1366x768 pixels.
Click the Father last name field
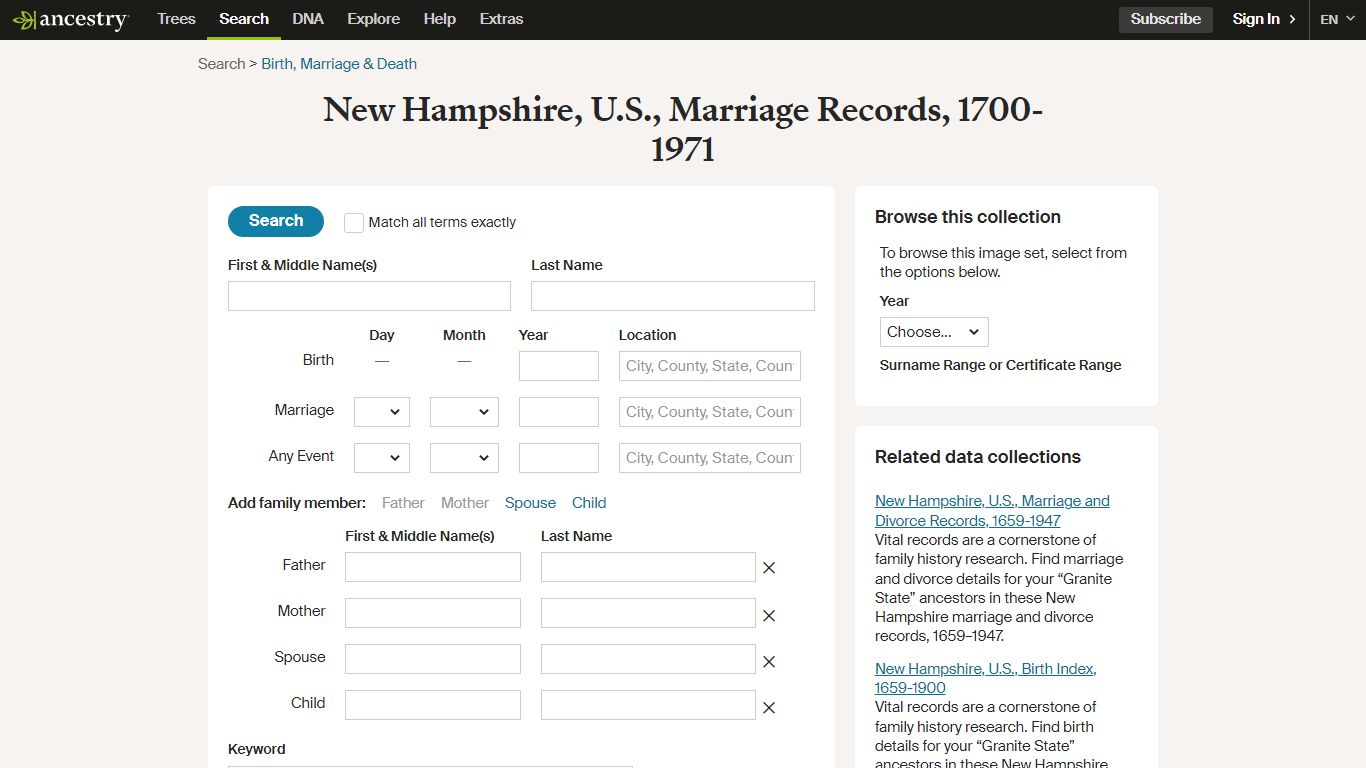click(x=648, y=567)
